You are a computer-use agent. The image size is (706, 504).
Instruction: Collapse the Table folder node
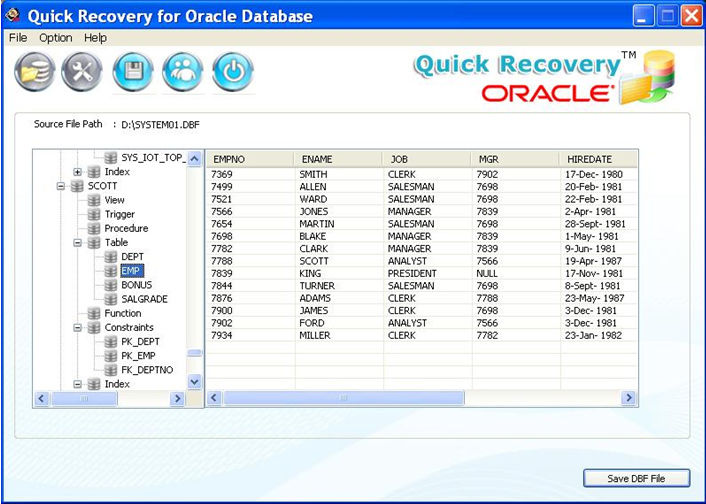tap(78, 243)
